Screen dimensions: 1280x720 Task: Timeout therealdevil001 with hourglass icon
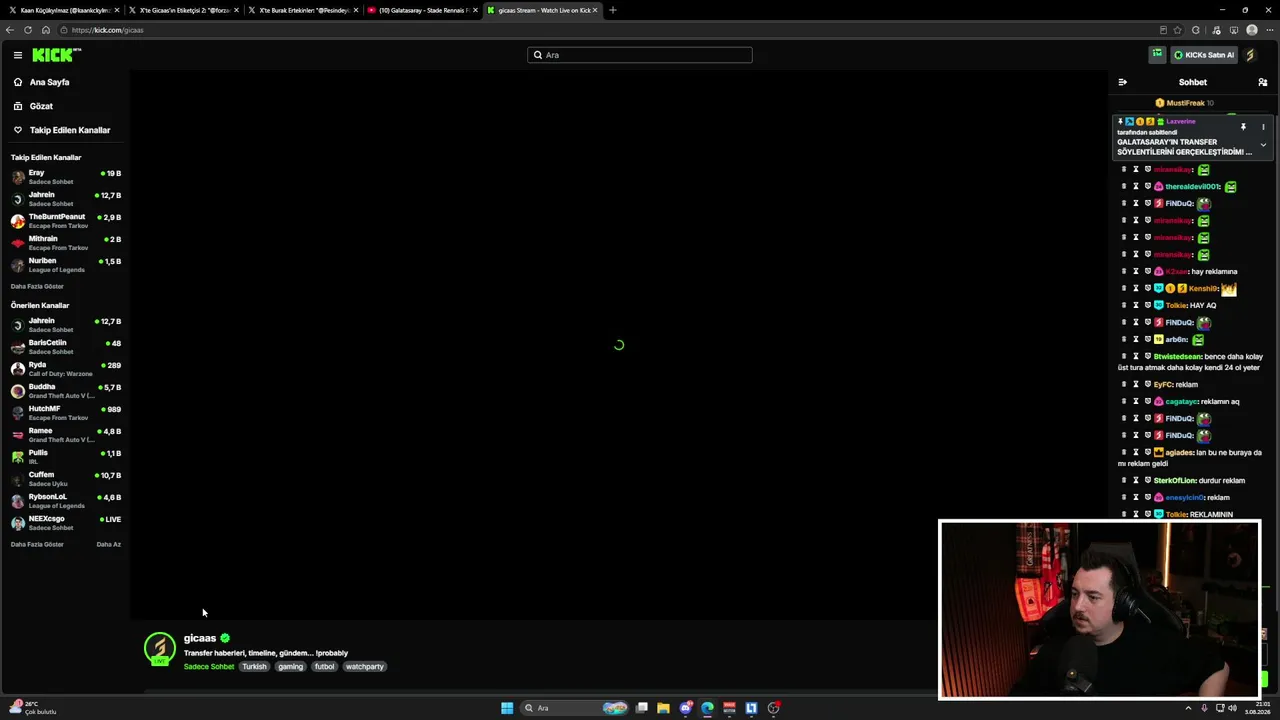1136,187
